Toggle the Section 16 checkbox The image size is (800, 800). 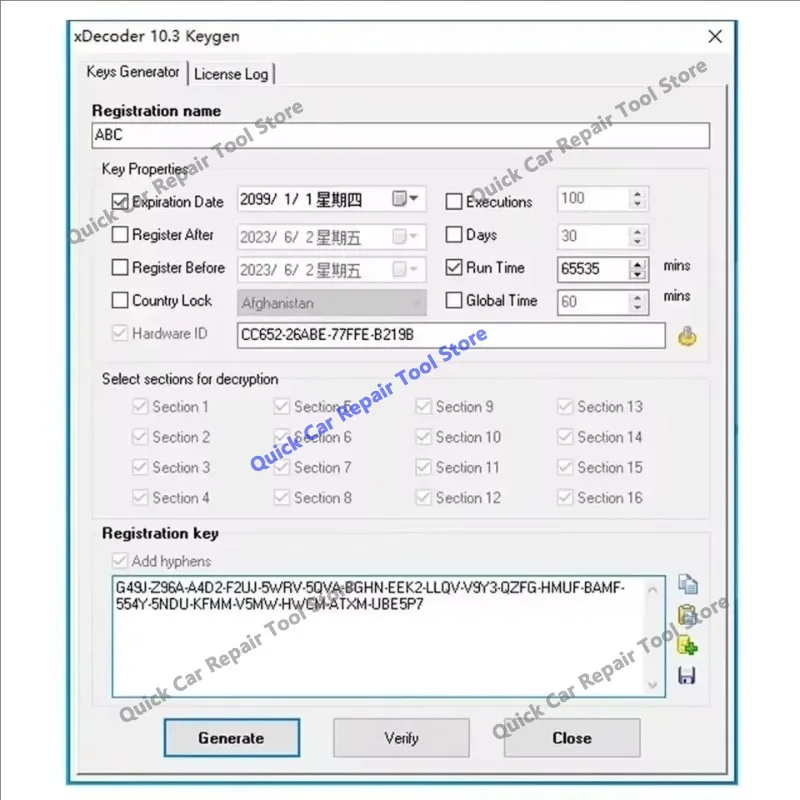coord(565,497)
